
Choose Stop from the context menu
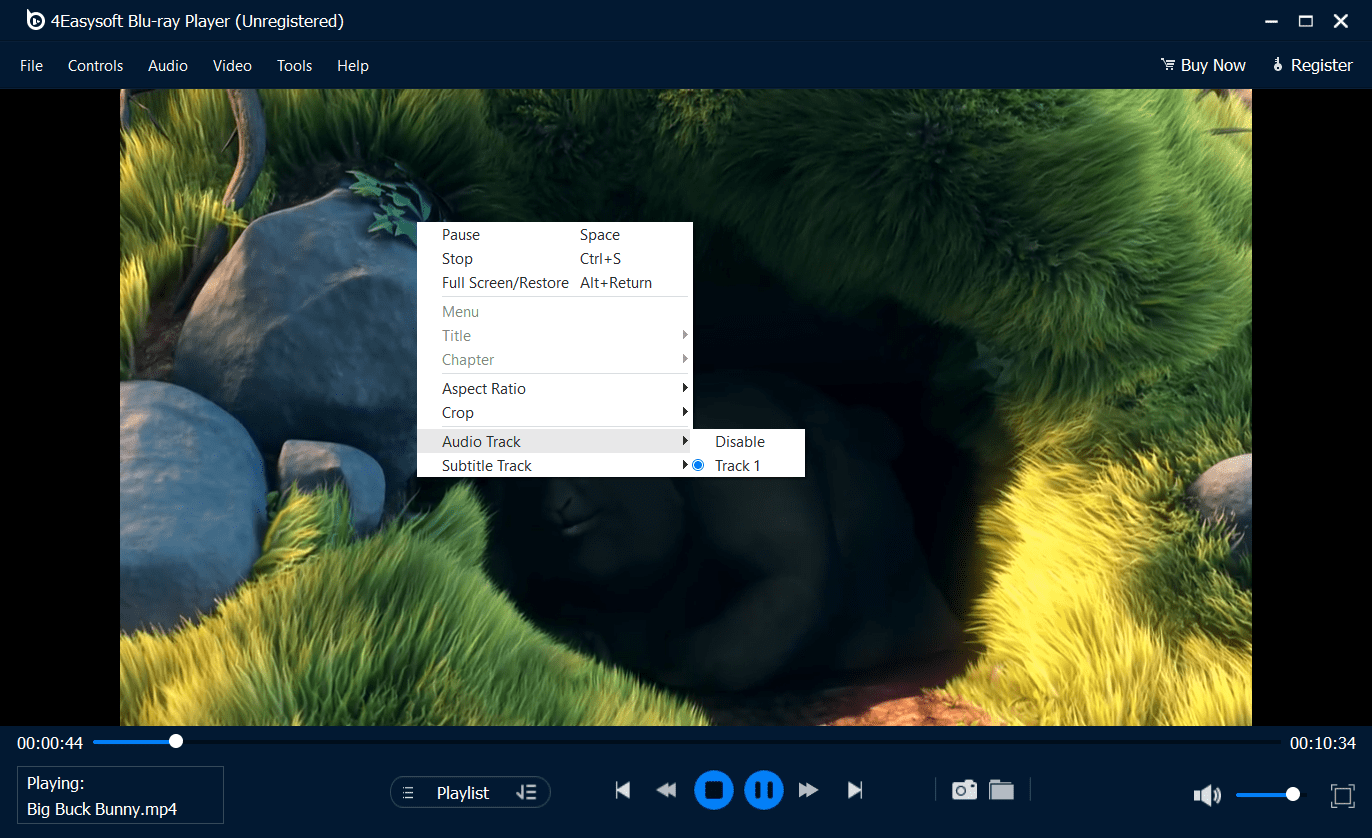click(555, 259)
